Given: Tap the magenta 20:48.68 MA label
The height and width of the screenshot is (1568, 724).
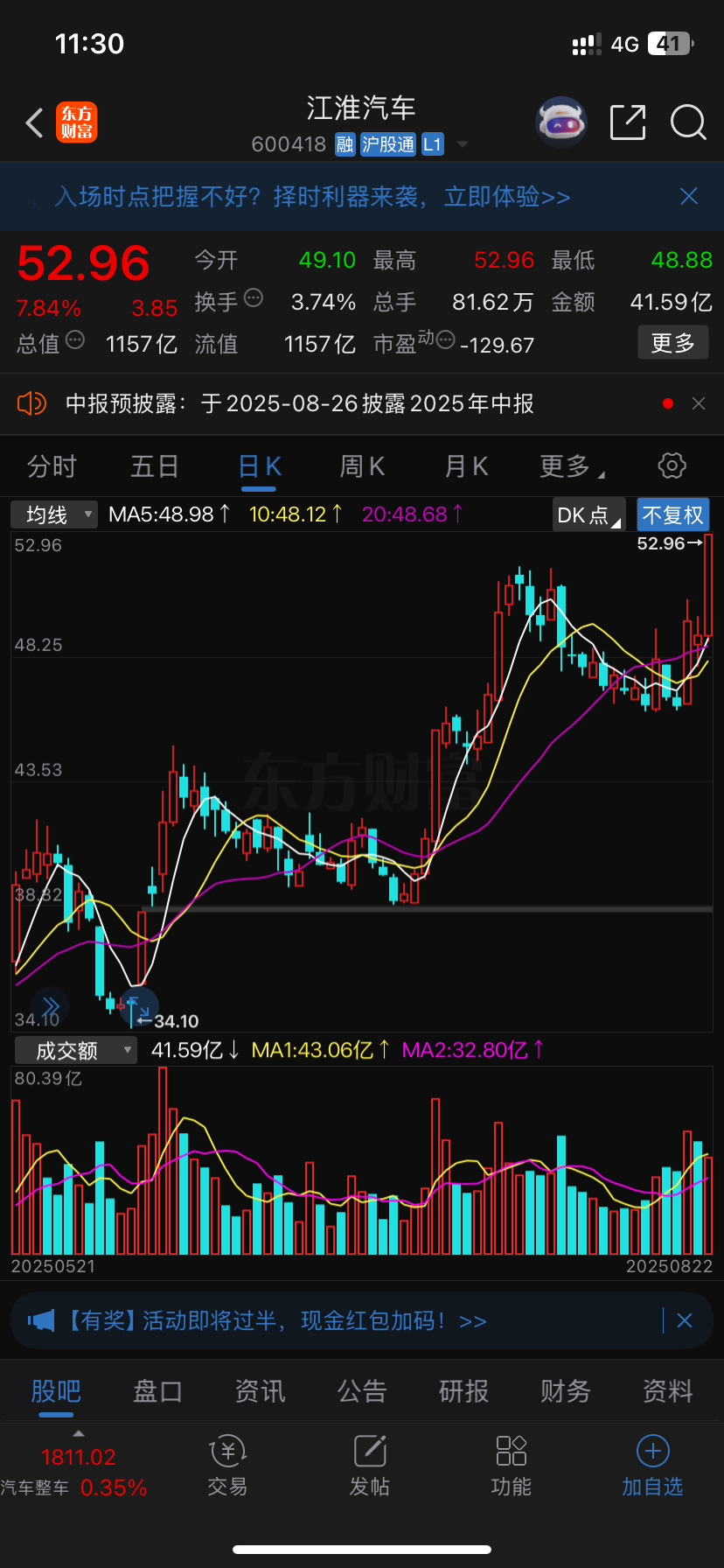Looking at the screenshot, I should (x=413, y=514).
